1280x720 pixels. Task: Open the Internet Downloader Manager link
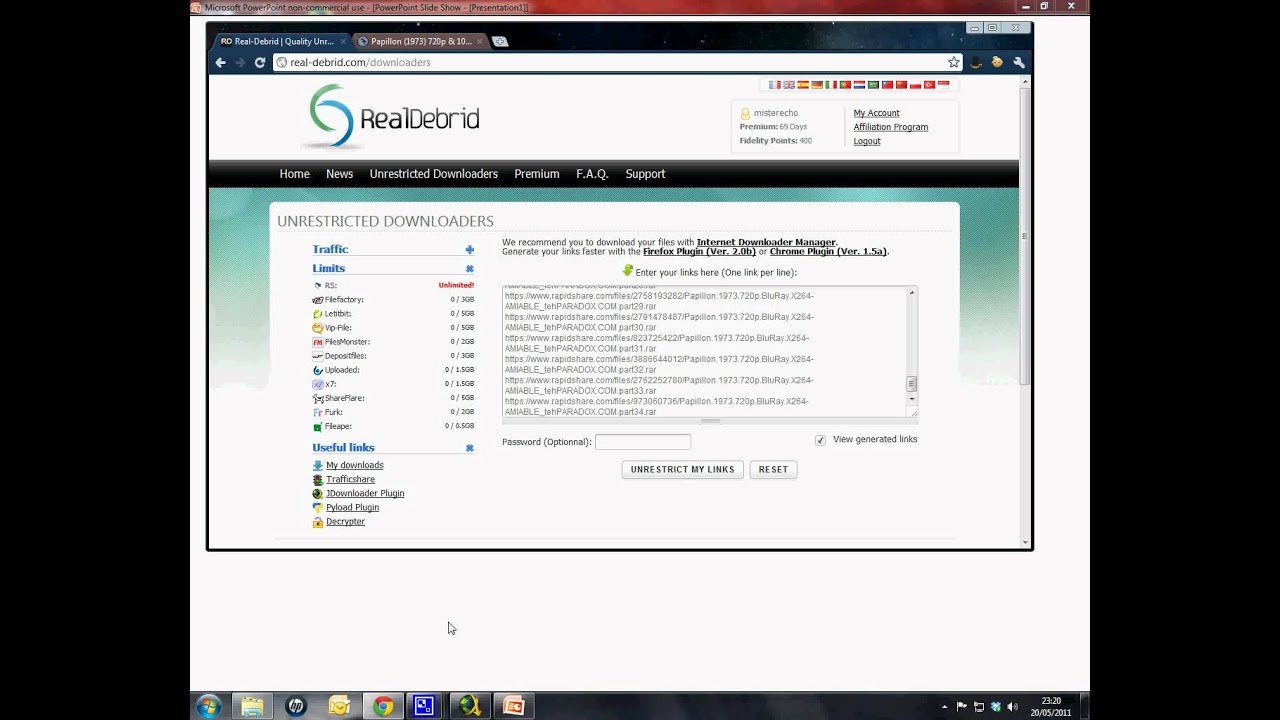766,242
